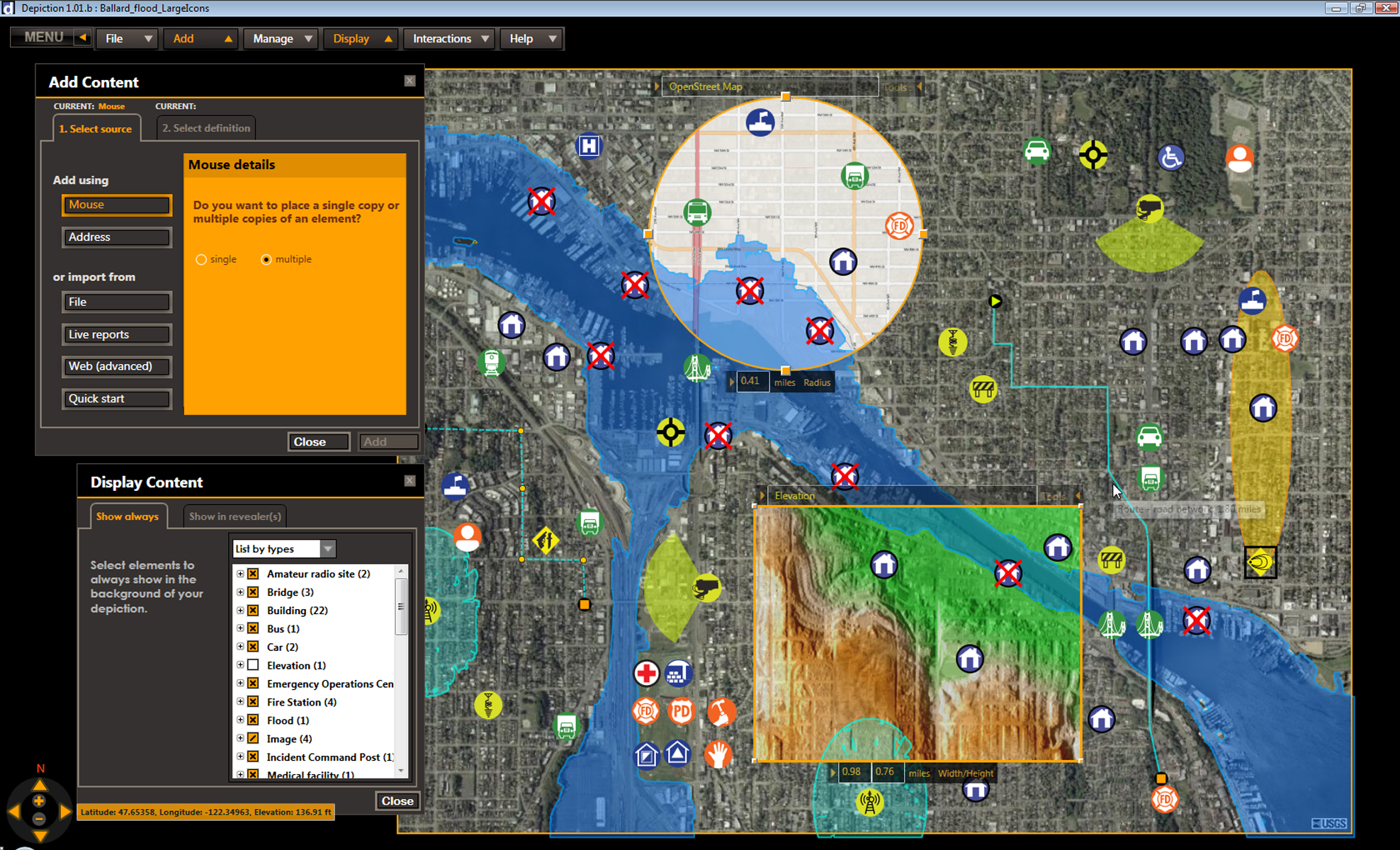The image size is (1400, 850).
Task: Click the Quick start button
Action: tap(116, 399)
